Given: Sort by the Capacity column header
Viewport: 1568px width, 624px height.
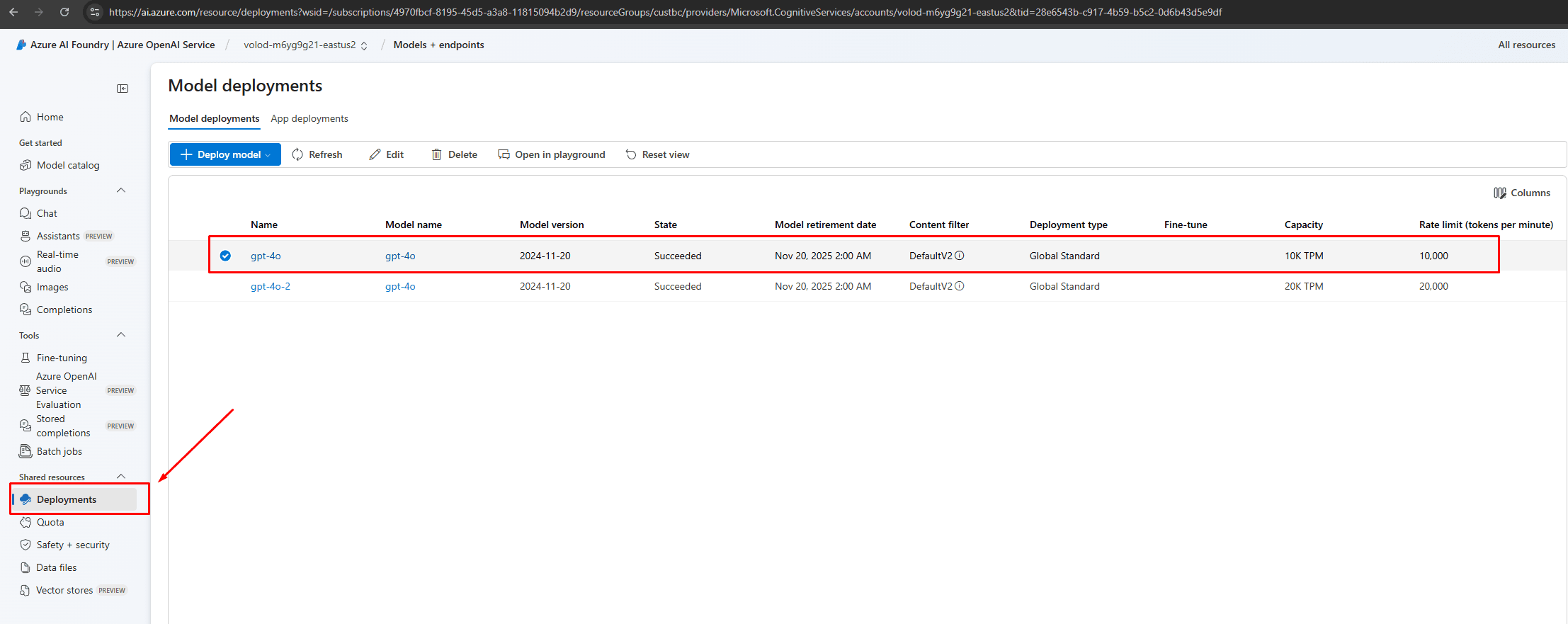Looking at the screenshot, I should pyautogui.click(x=1304, y=225).
